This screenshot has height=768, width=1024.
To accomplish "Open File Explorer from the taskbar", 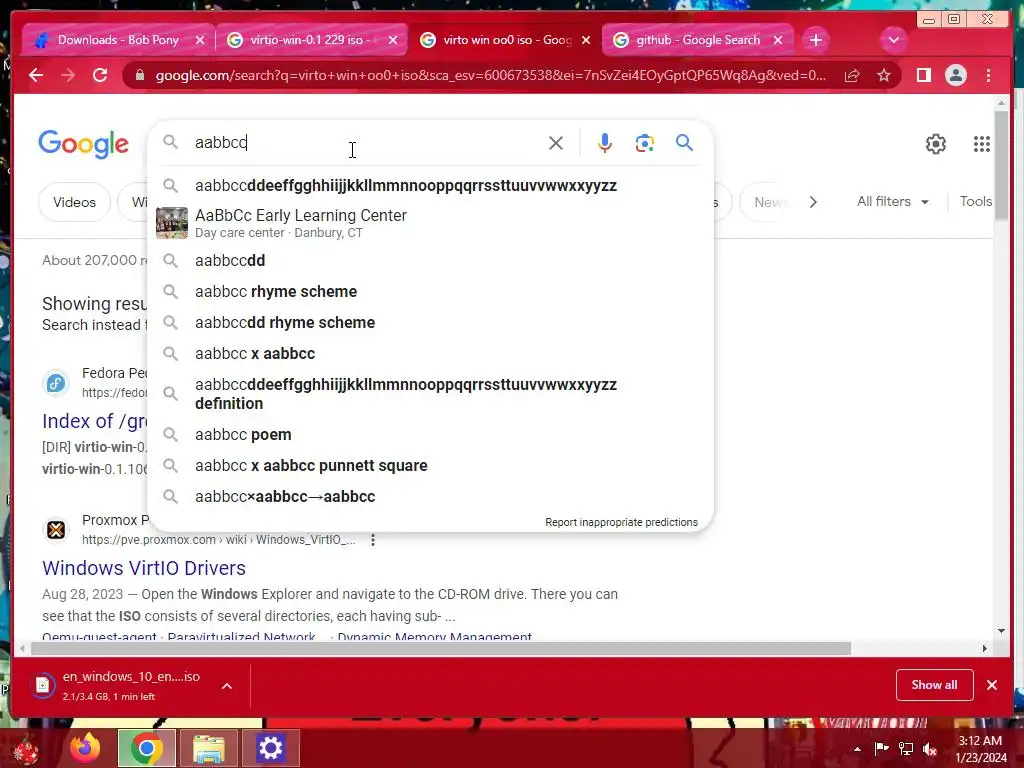I will 208,748.
